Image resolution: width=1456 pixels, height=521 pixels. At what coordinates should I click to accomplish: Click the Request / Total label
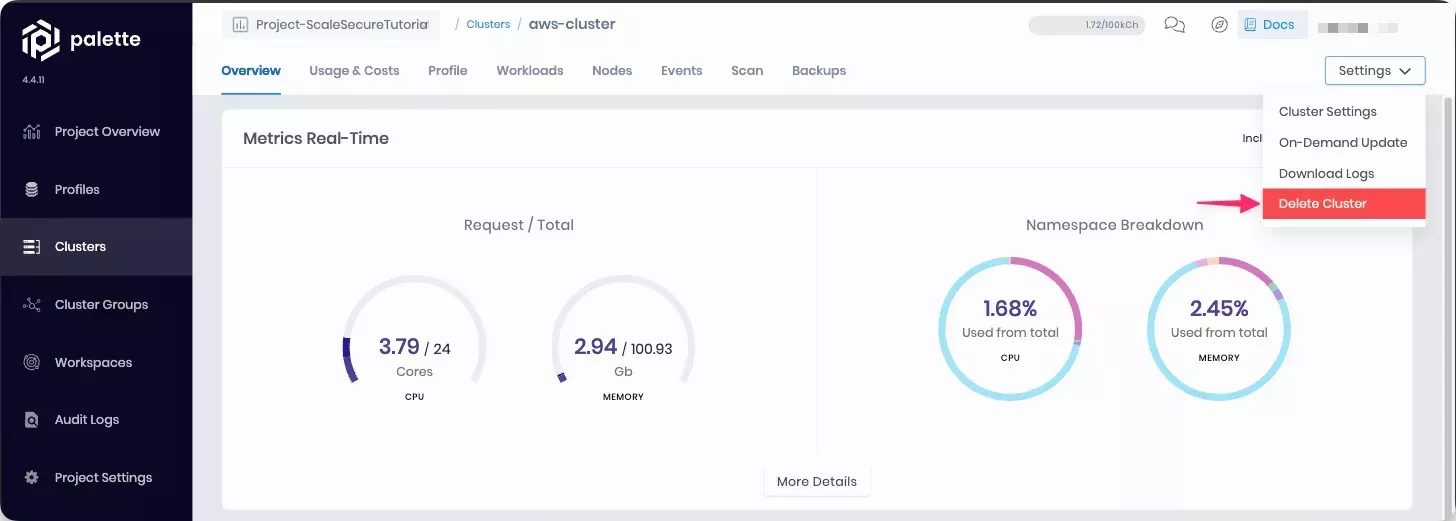tap(519, 225)
